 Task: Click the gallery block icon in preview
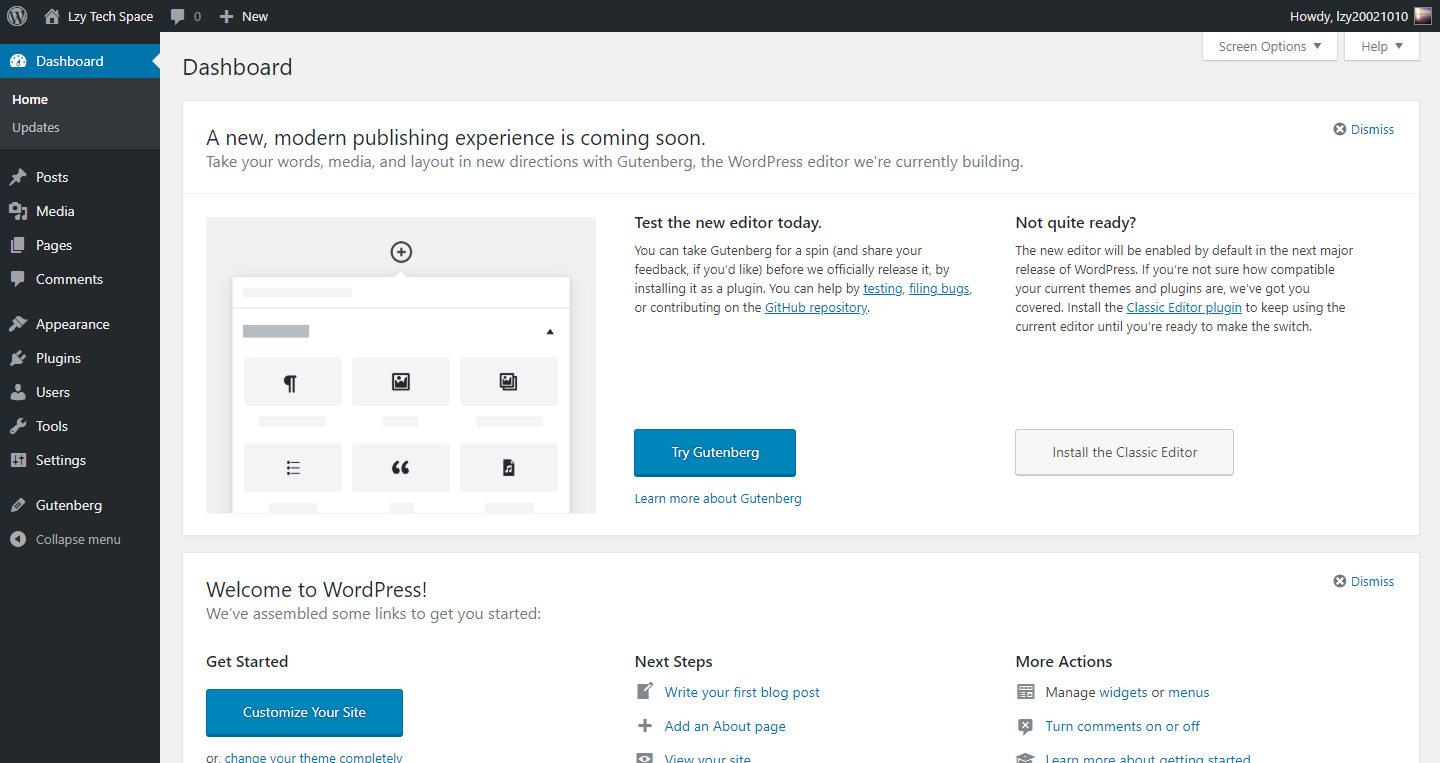509,381
